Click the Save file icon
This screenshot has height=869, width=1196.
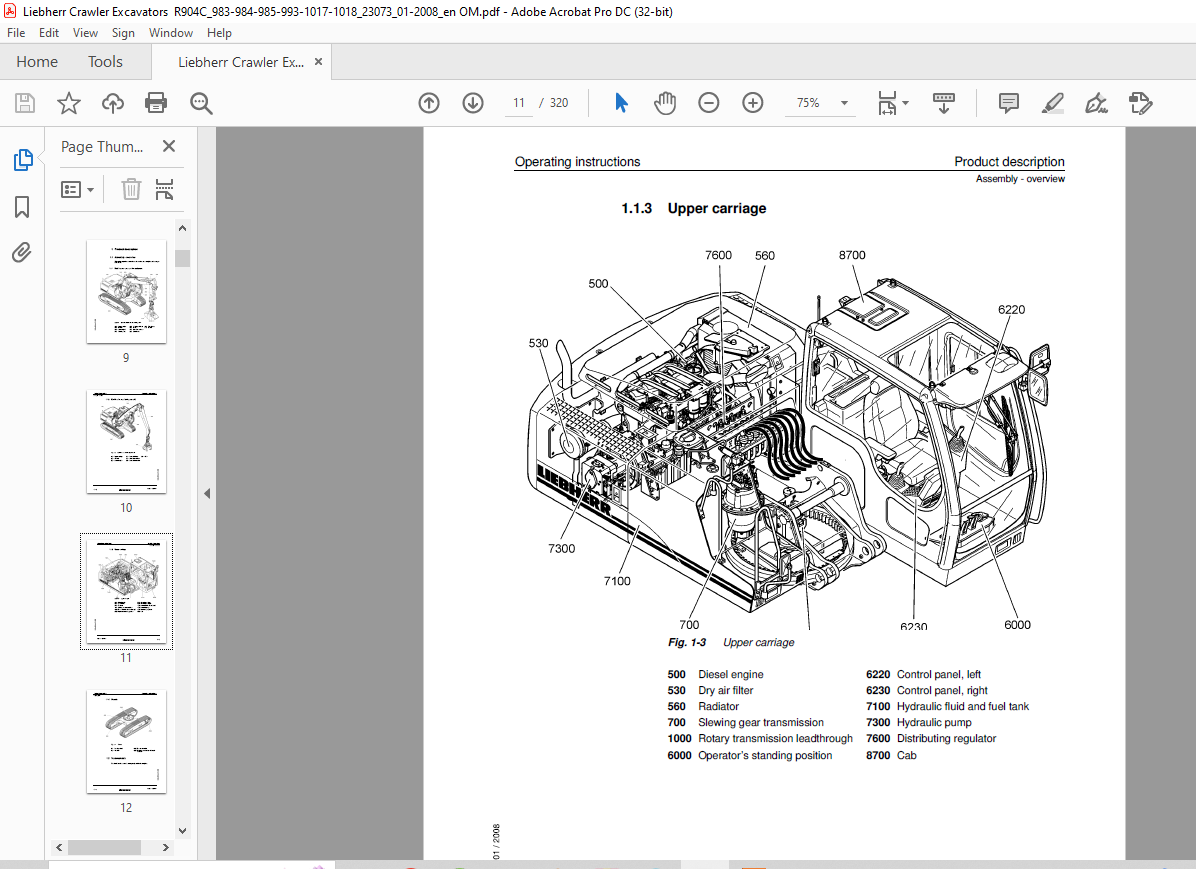[x=25, y=103]
